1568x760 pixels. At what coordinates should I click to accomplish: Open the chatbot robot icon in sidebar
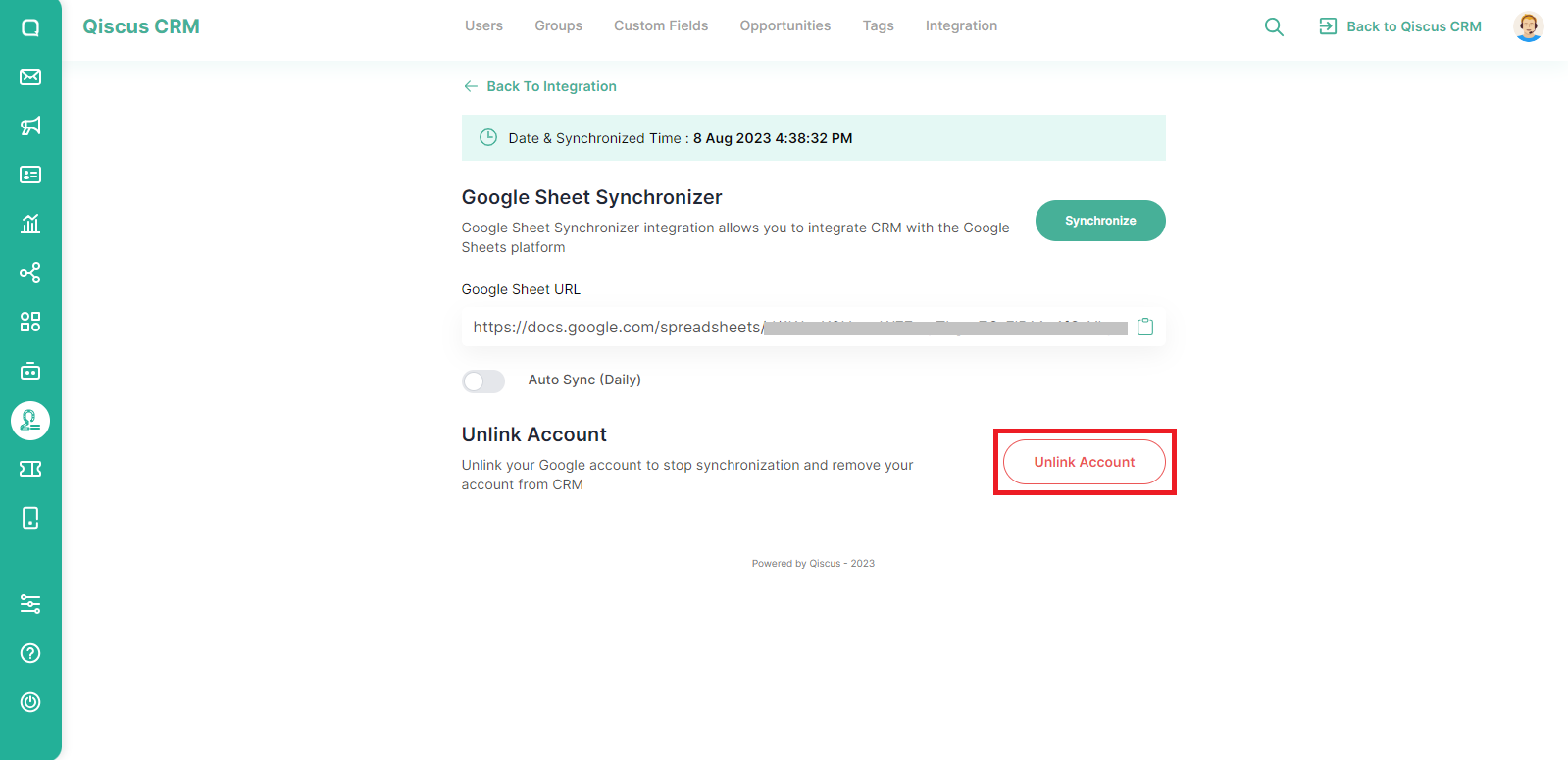click(30, 371)
